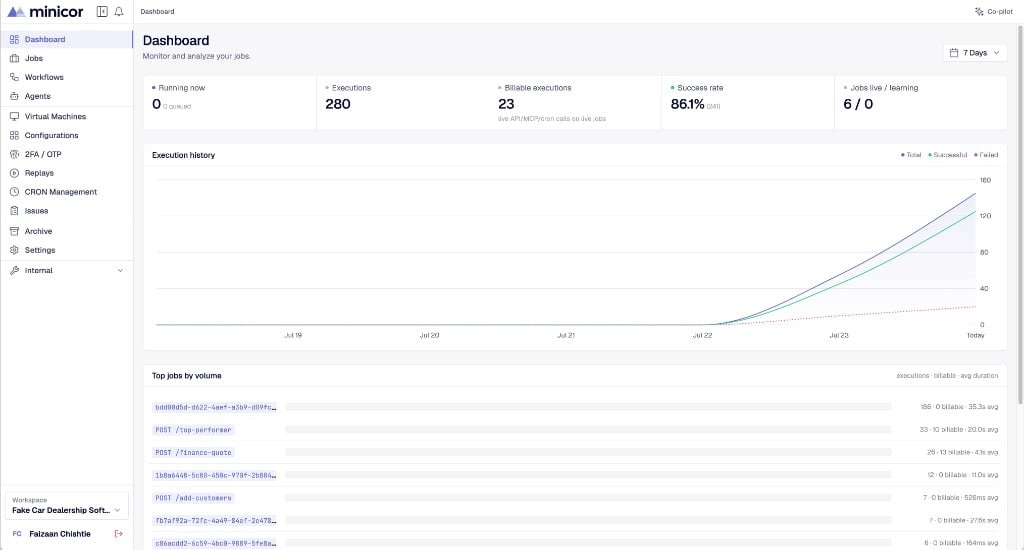The width and height of the screenshot is (1024, 550).
Task: Click the Executions 280 stat card
Action: tap(402, 103)
